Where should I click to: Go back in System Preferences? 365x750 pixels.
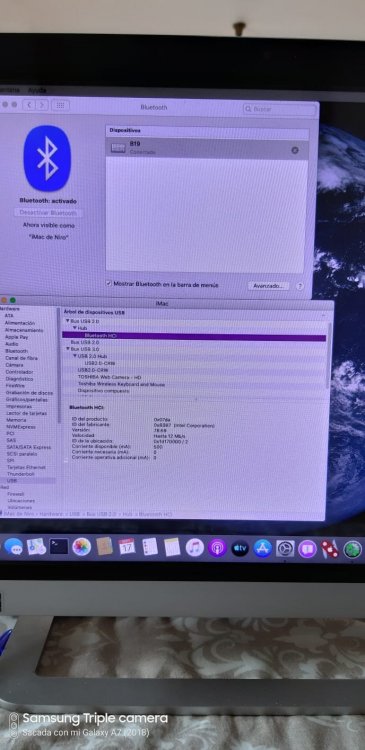[x=29, y=105]
